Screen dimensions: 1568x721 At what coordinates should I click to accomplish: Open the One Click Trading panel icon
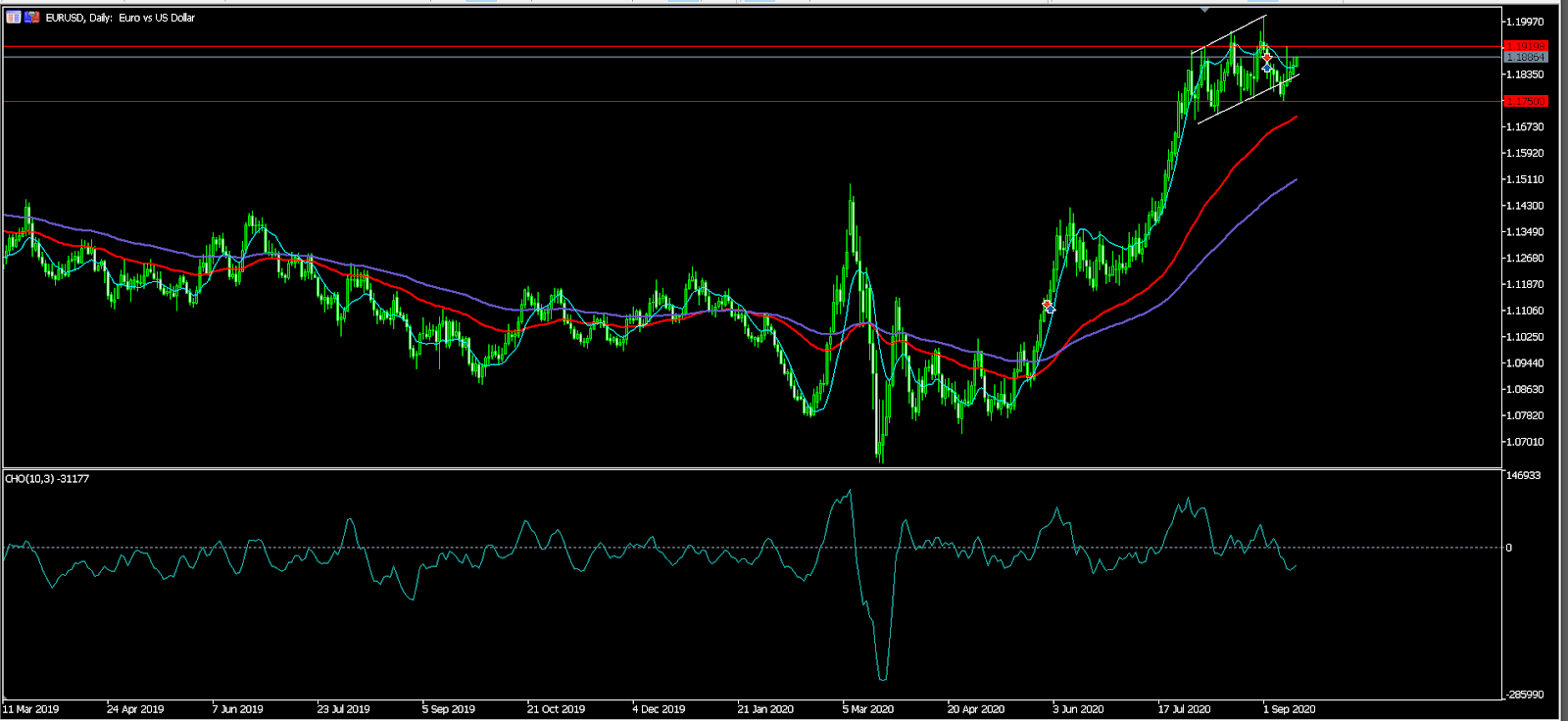click(x=14, y=18)
